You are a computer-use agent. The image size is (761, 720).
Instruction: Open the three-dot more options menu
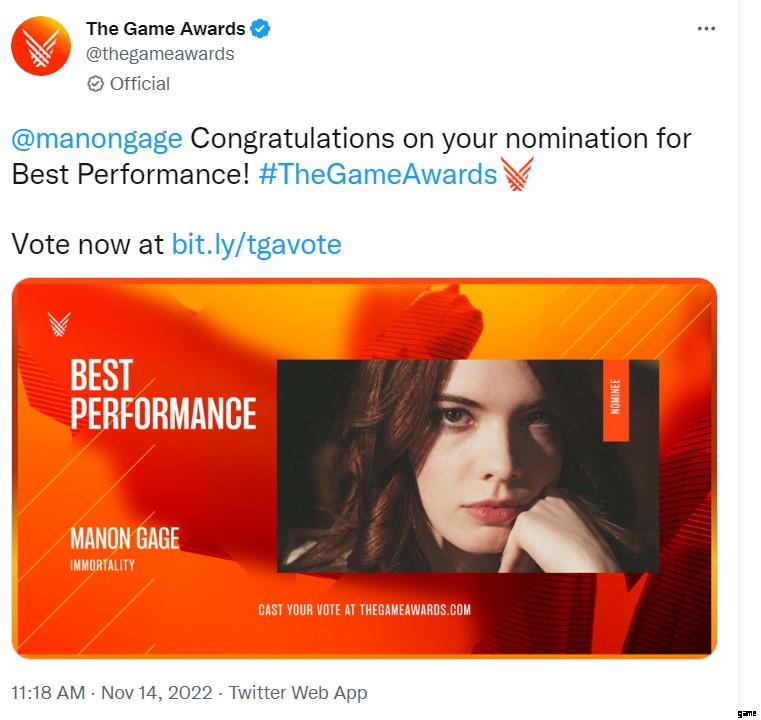[x=706, y=28]
